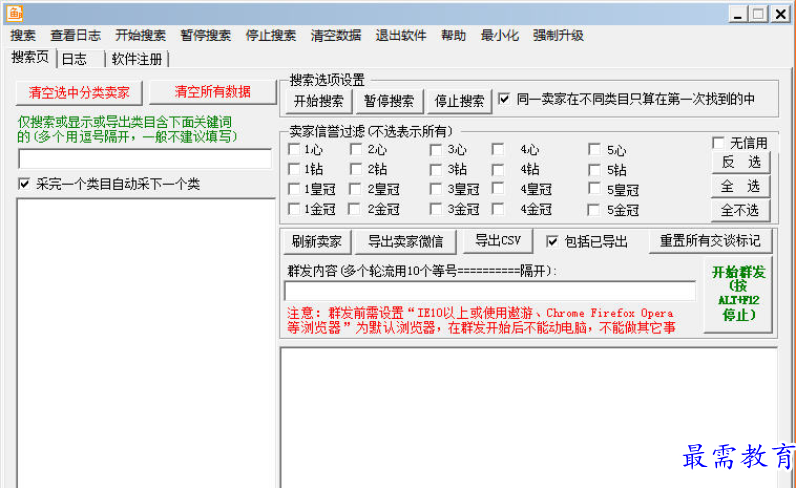Click the seller results list area
The height and width of the screenshot is (488, 804).
(529, 418)
